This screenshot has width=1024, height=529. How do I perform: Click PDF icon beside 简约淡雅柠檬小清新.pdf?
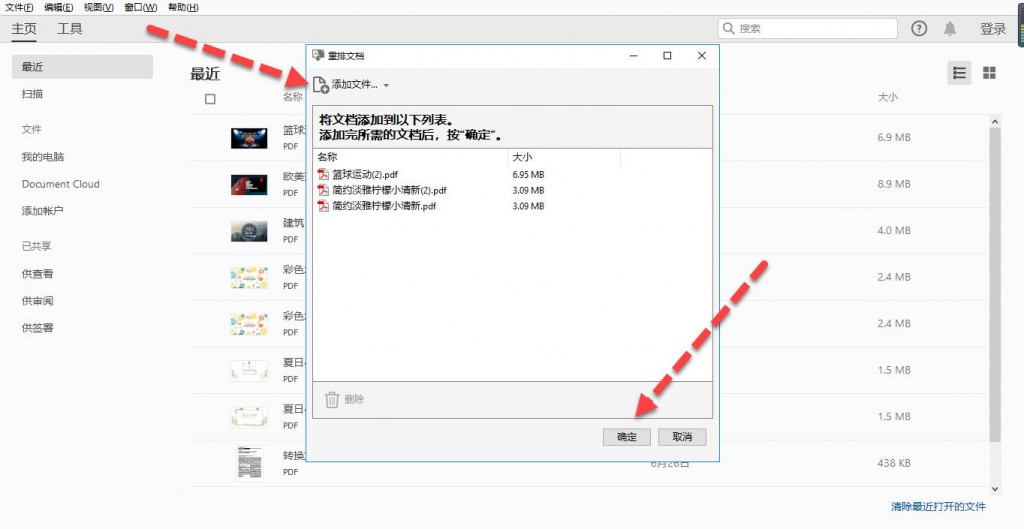tap(323, 206)
